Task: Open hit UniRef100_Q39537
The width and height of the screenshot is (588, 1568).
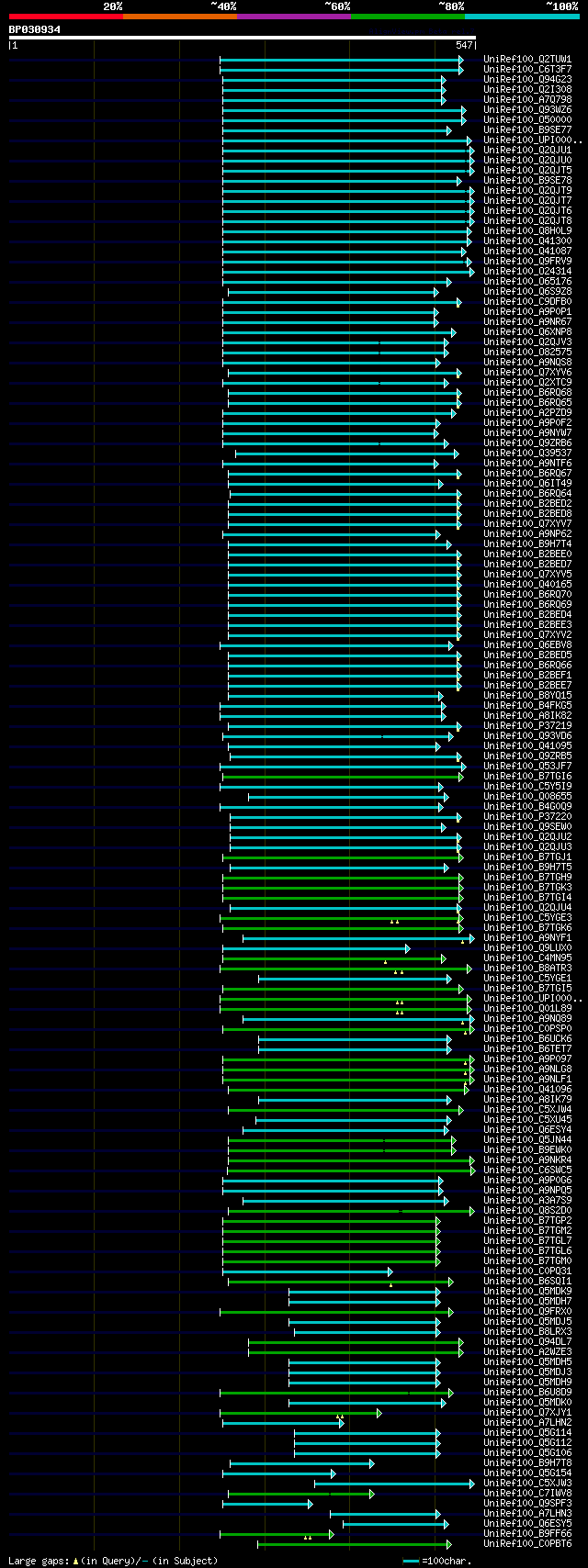Action: click(527, 454)
